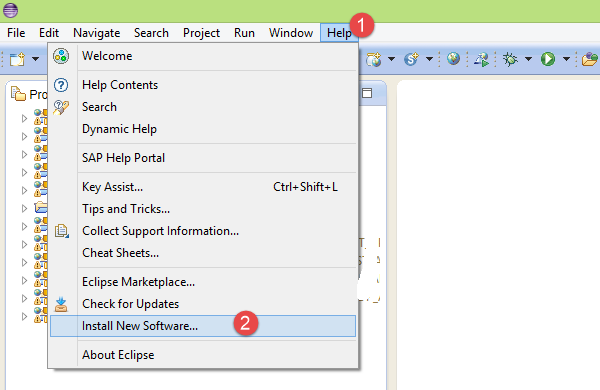600x390 pixels.
Task: Open the web browser globe icon
Action: pyautogui.click(x=453, y=59)
